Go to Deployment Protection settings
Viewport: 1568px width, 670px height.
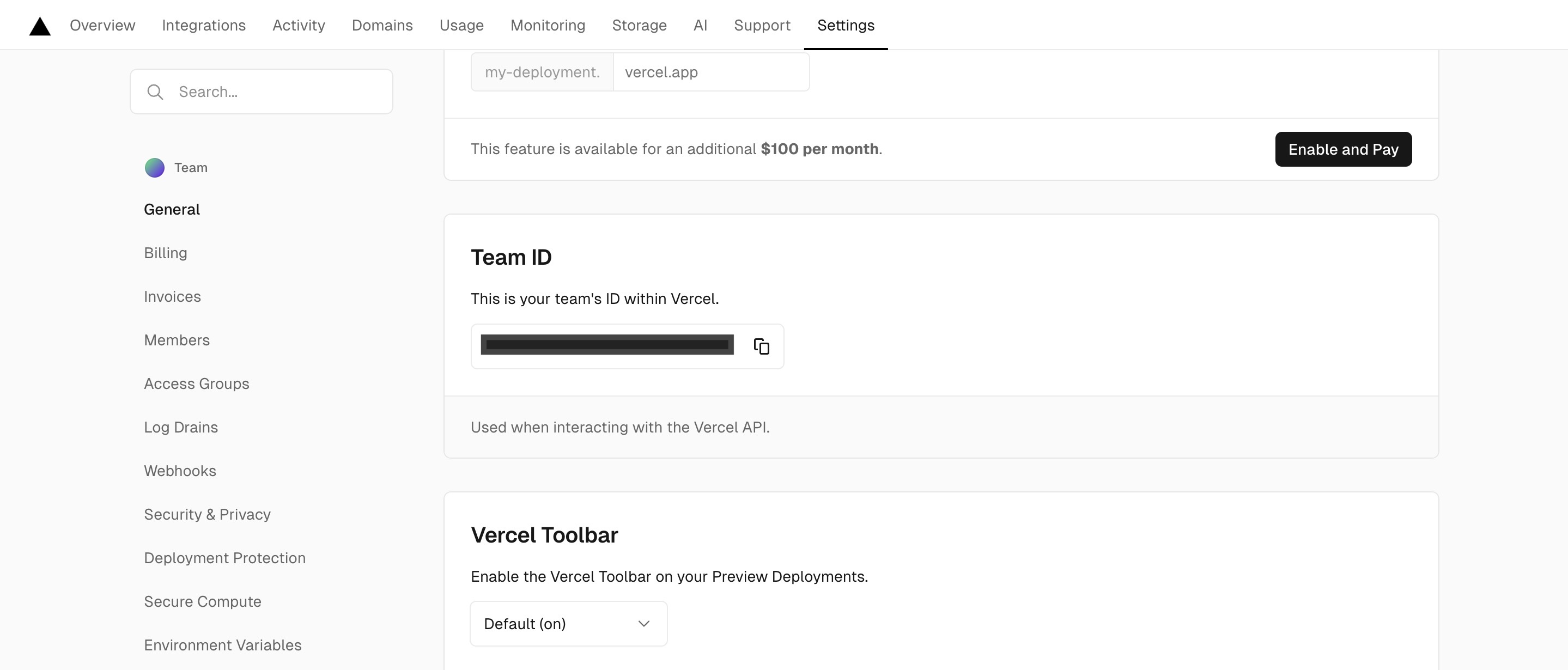224,558
